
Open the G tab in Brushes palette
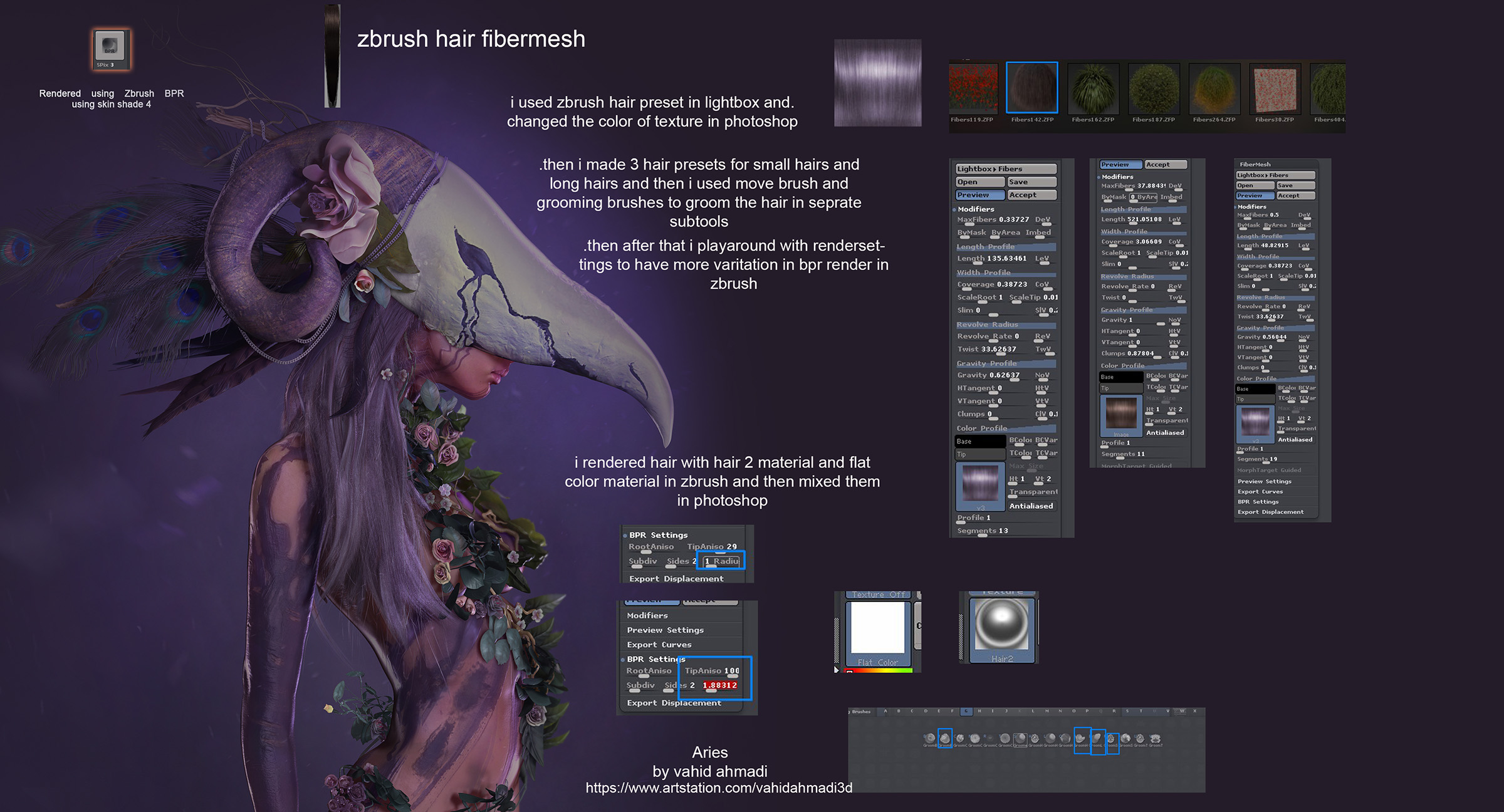tap(966, 711)
